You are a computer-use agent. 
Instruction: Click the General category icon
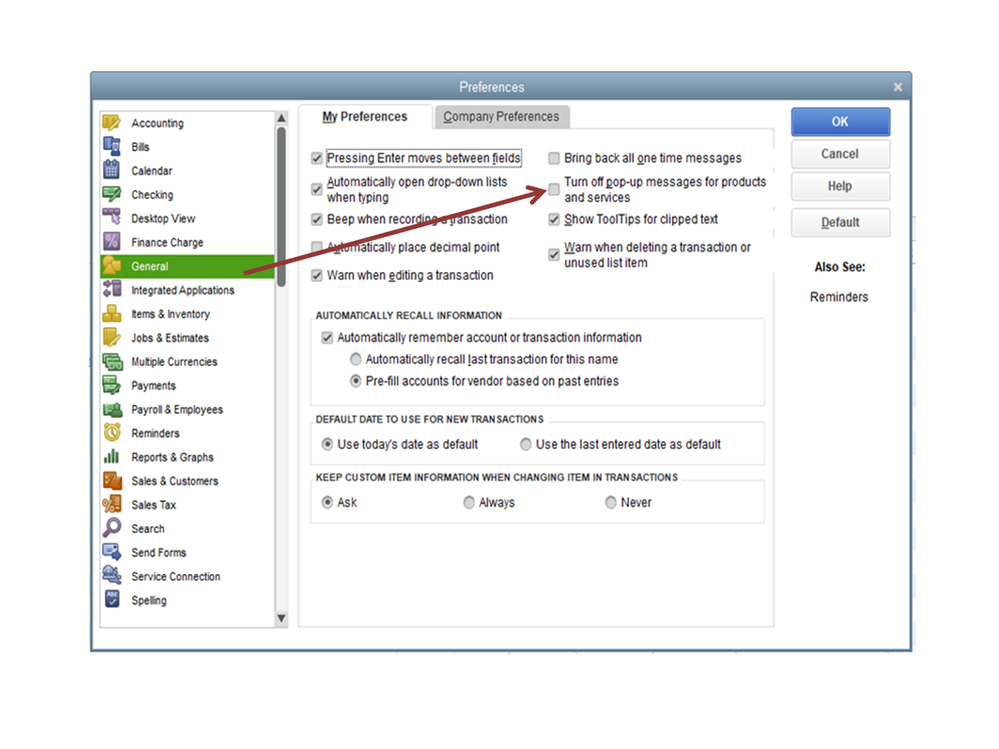coord(111,266)
